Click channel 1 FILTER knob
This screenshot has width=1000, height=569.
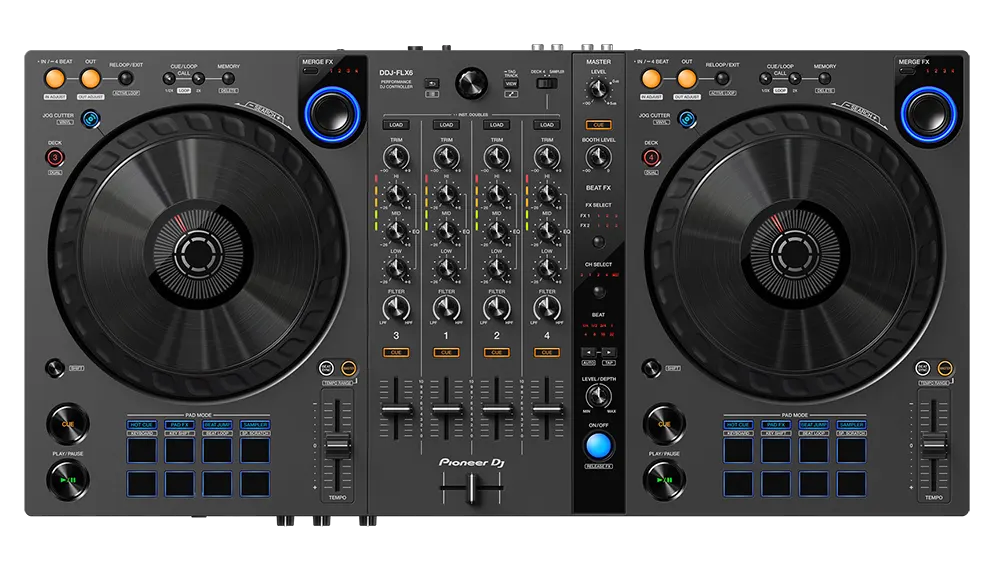pos(446,309)
